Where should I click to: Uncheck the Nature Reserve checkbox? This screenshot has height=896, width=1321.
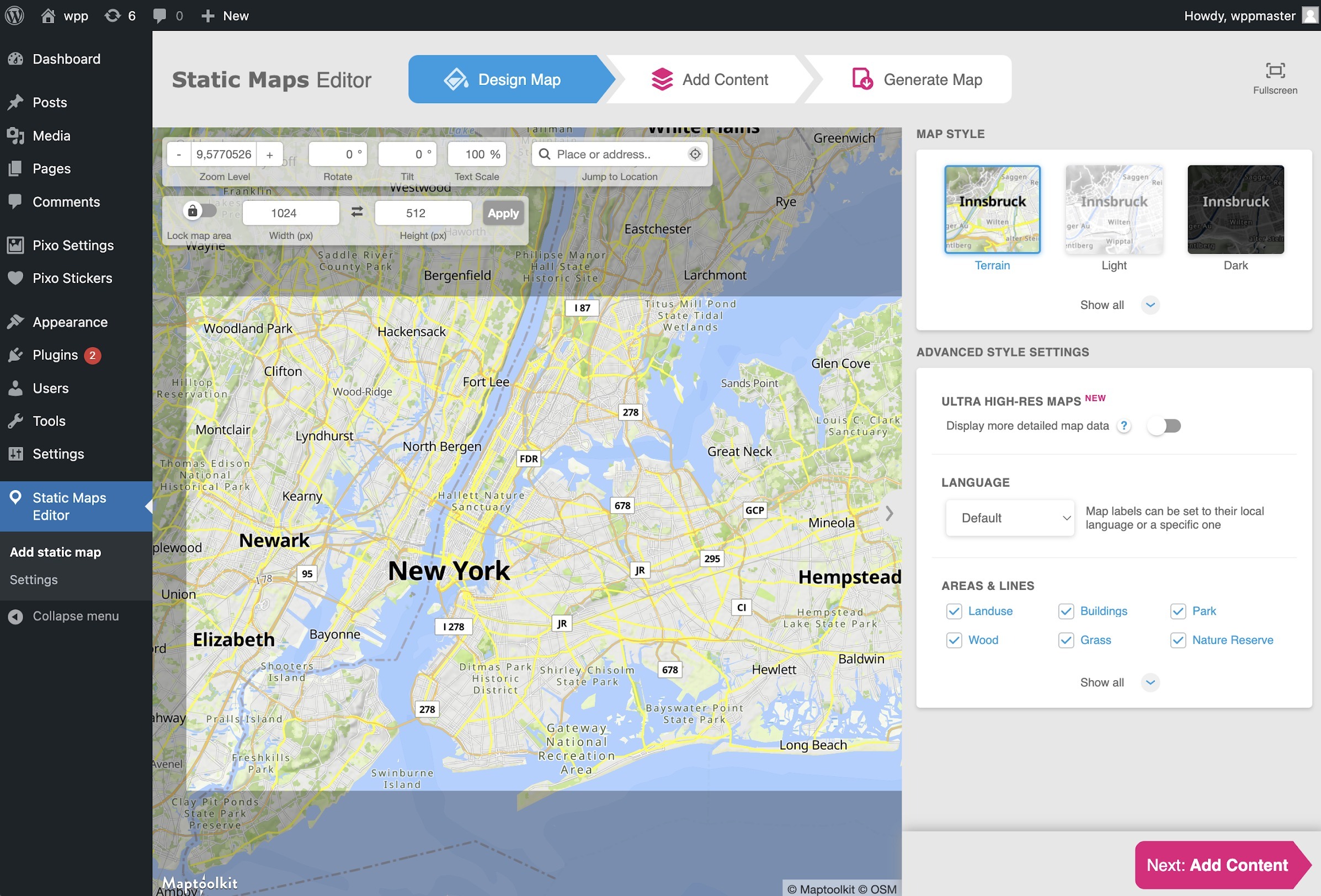[x=1178, y=641]
